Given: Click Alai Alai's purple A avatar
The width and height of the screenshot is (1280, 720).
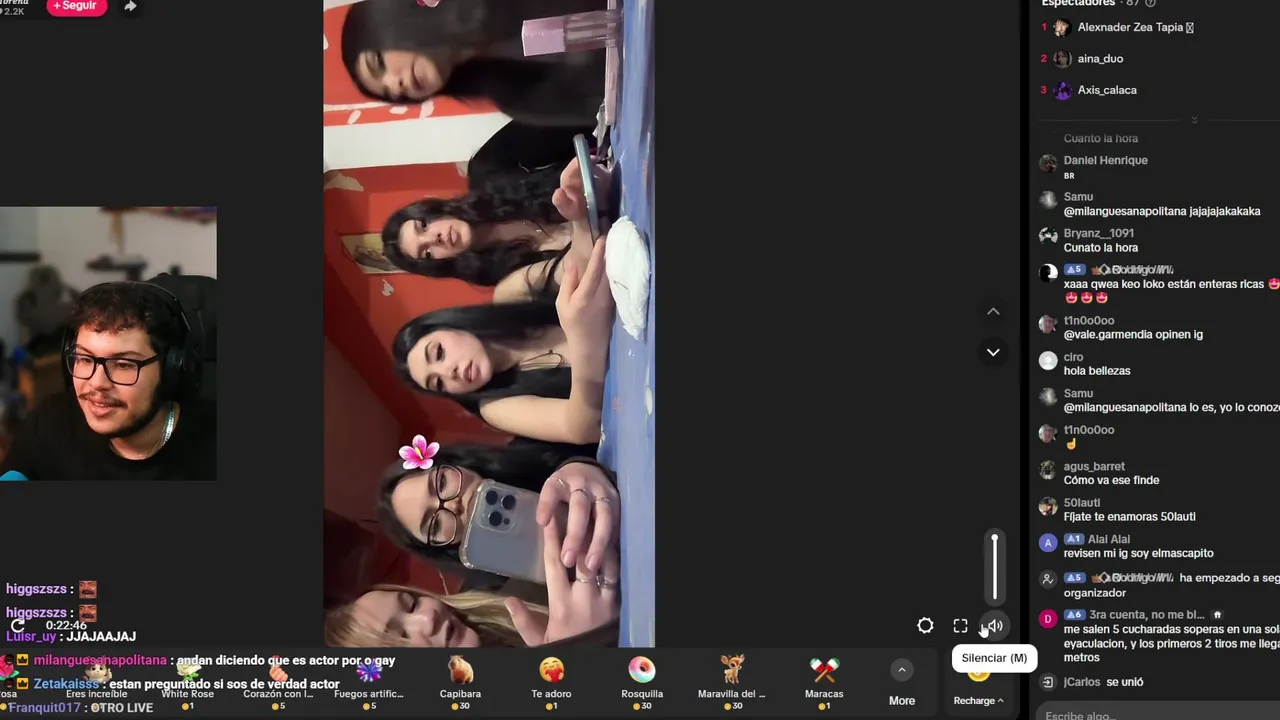Looking at the screenshot, I should 1048,543.
